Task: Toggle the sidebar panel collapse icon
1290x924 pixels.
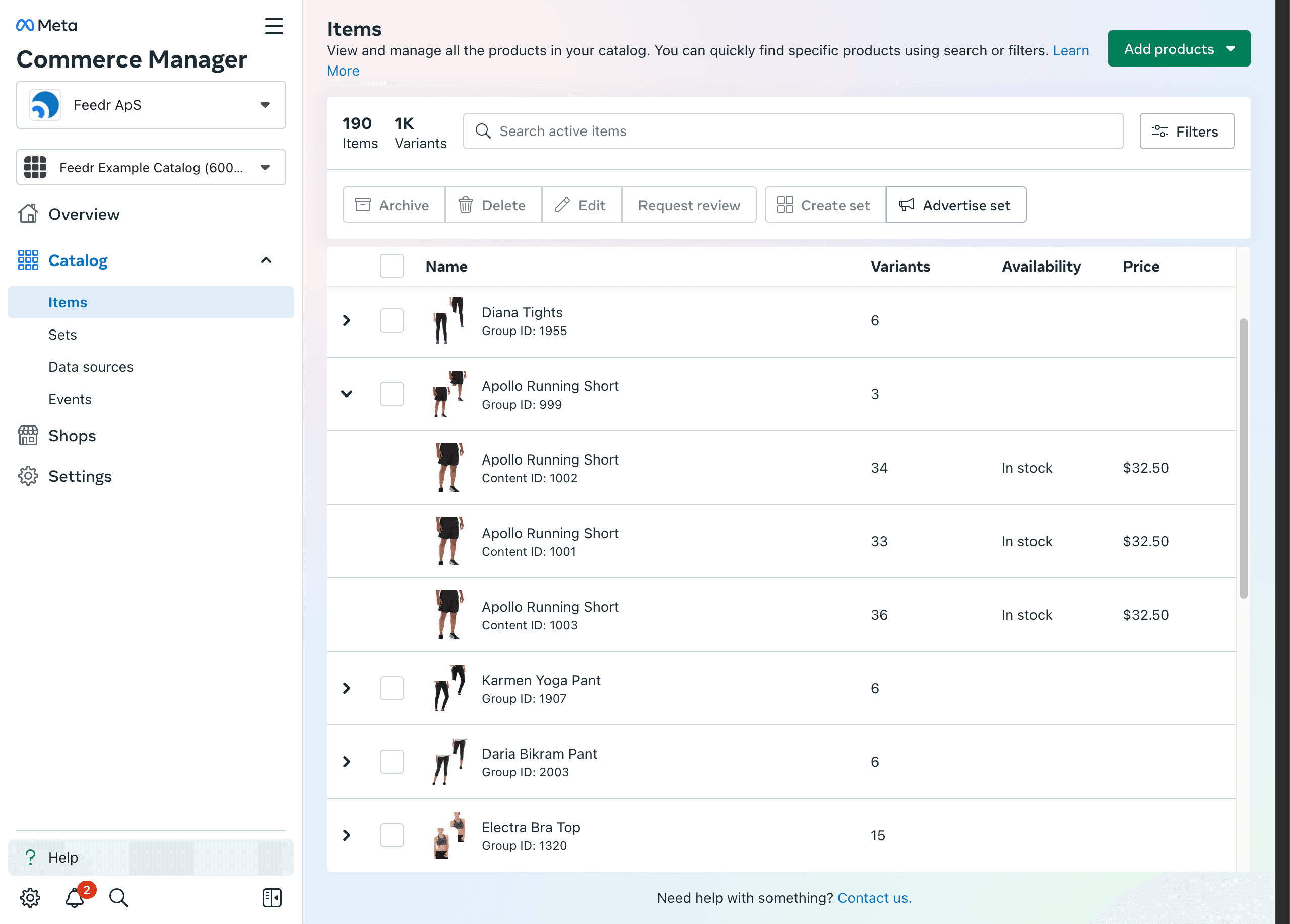Action: 272,897
